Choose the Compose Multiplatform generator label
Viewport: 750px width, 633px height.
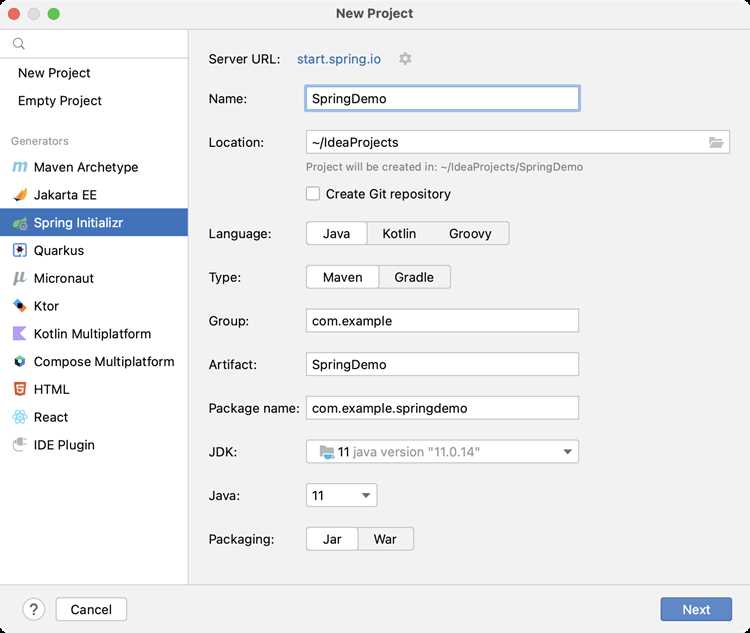tap(104, 361)
